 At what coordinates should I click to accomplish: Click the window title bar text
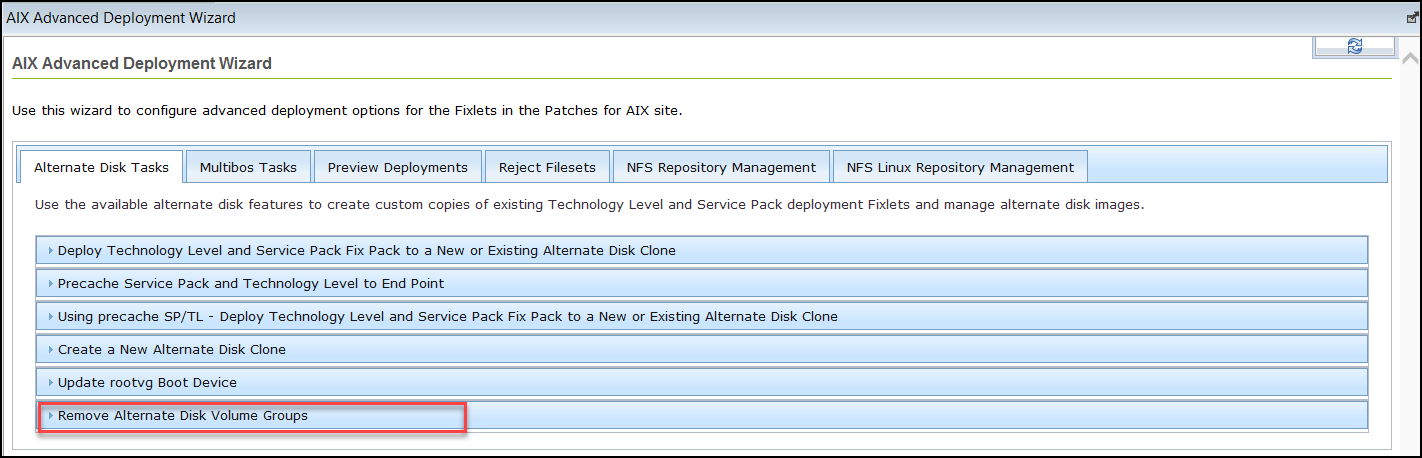tap(121, 18)
